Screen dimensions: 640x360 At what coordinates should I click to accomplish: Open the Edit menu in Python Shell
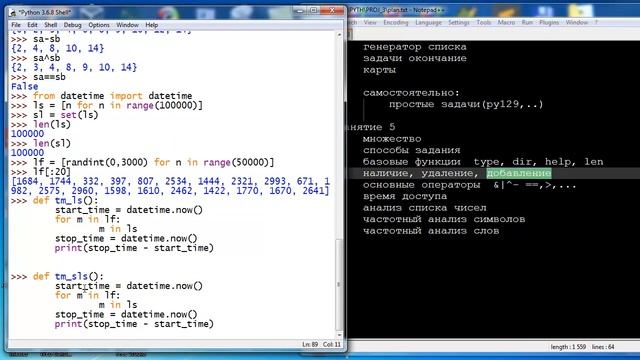tap(32, 25)
